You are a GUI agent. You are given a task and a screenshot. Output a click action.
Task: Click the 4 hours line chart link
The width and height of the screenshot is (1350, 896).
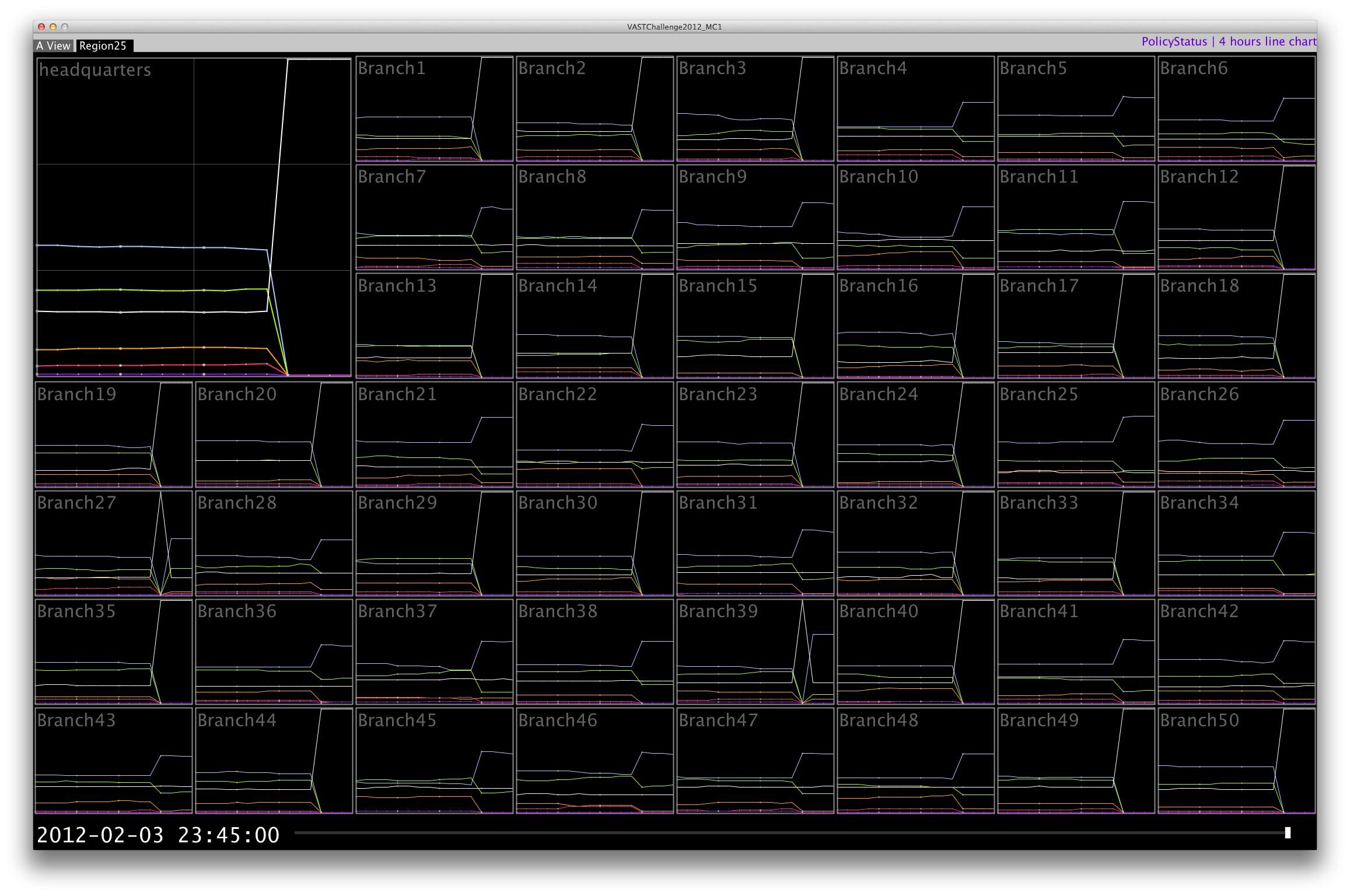[x=1267, y=41]
